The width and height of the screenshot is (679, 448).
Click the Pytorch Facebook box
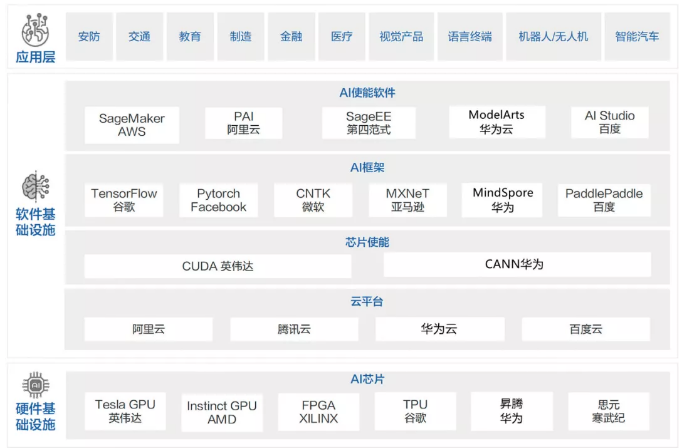218,200
